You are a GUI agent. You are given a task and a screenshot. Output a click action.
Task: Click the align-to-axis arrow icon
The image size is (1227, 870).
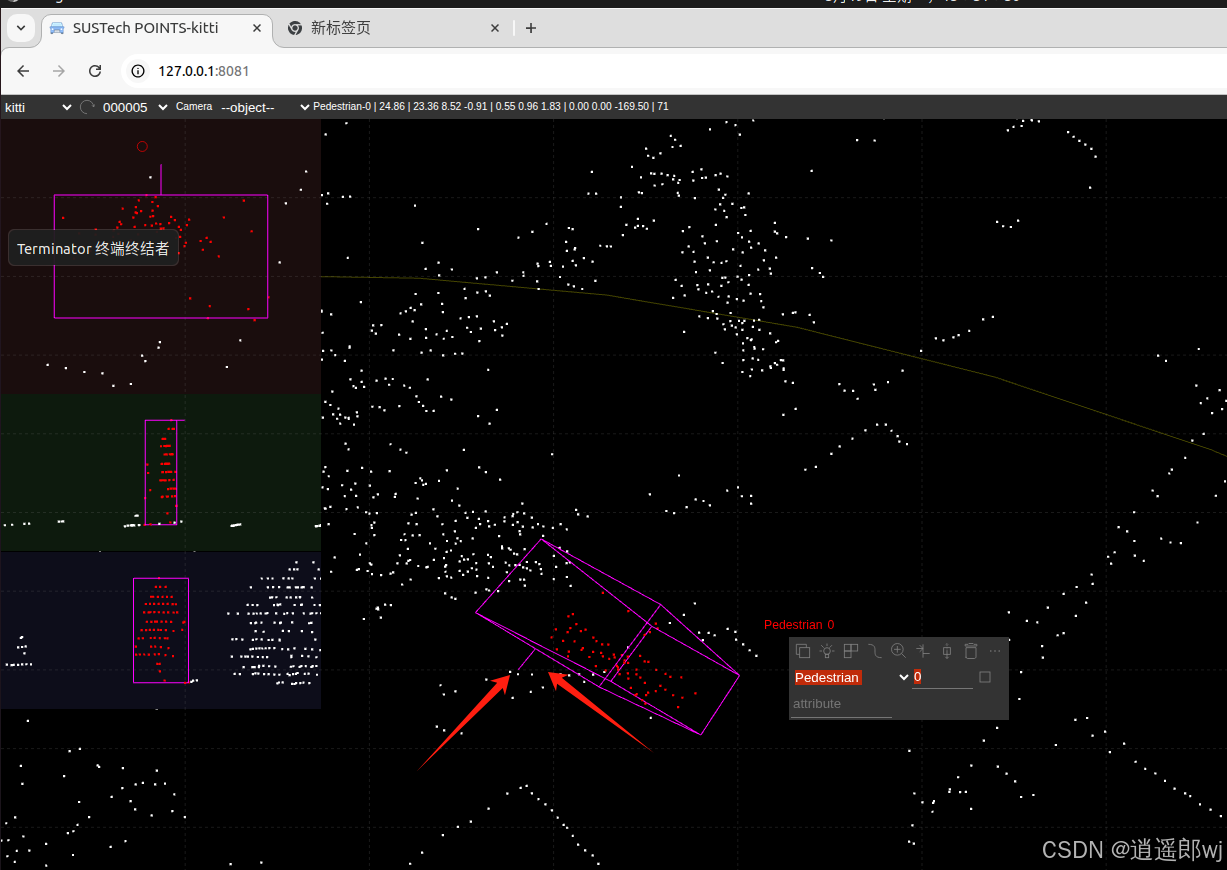tap(922, 651)
